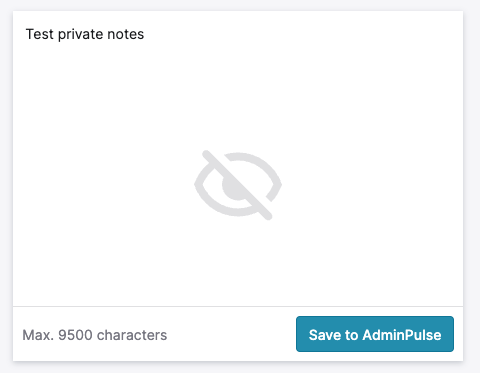Click the eye outline of the hidden-visibility icon
This screenshot has height=373, width=480.
pyautogui.click(x=238, y=184)
